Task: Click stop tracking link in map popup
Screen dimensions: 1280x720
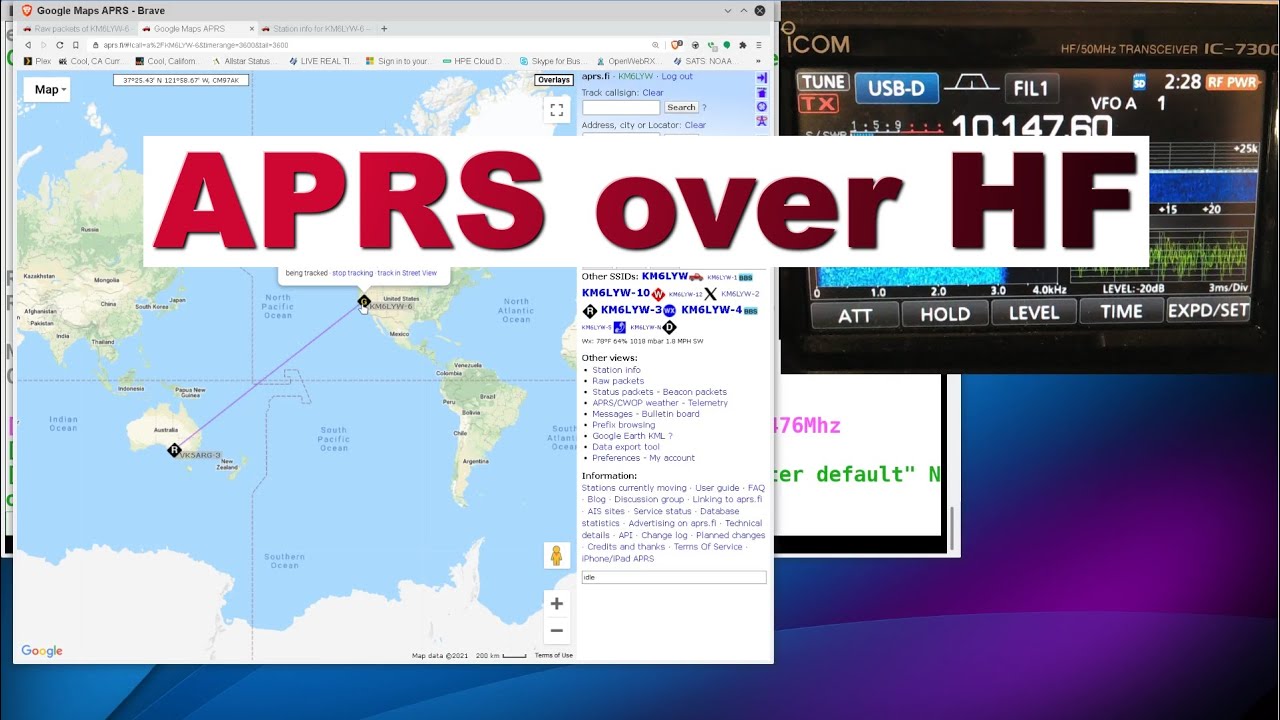Action: tap(352, 273)
